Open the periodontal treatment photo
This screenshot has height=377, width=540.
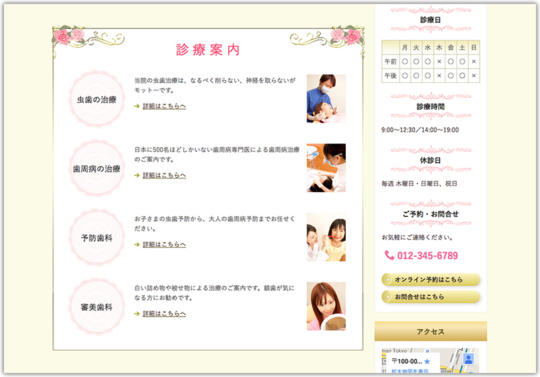tap(326, 168)
